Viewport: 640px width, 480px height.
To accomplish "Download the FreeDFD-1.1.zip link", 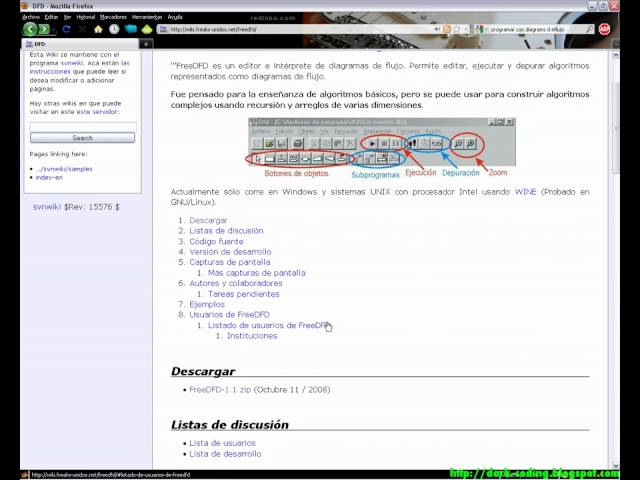I will coord(220,390).
